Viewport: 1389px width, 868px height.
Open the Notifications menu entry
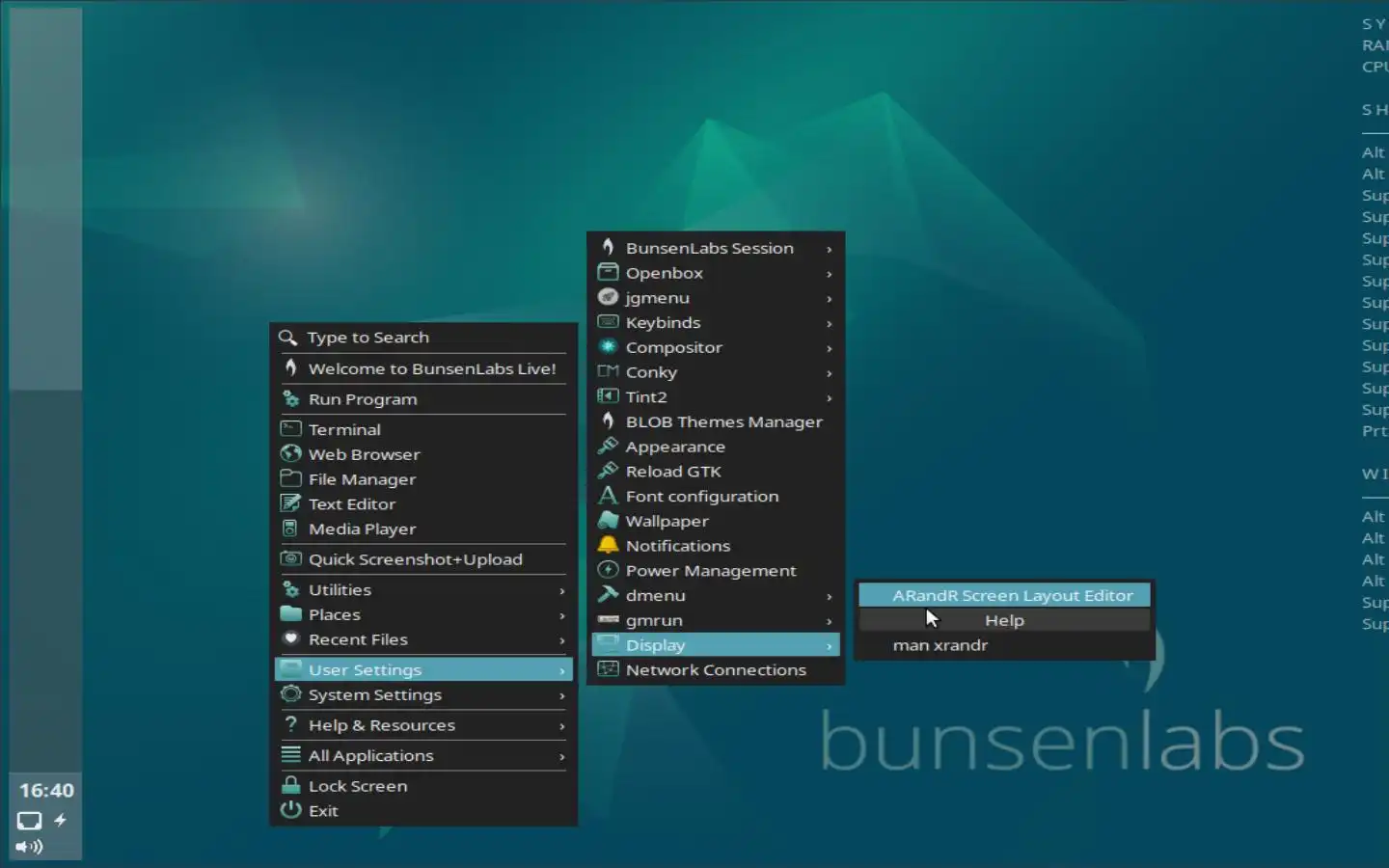(x=716, y=546)
